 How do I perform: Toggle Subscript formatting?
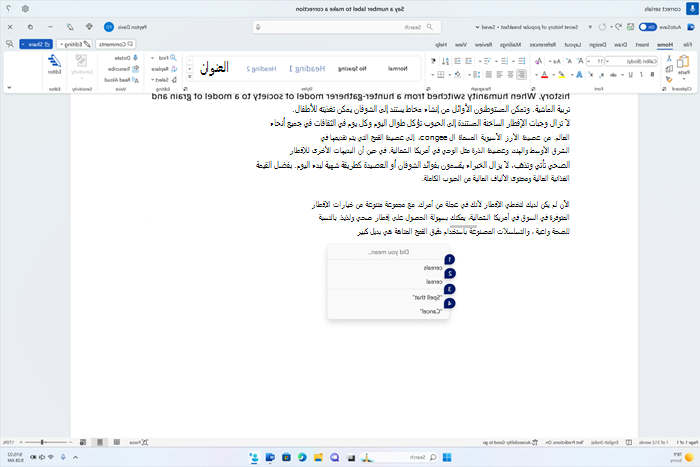(602, 75)
